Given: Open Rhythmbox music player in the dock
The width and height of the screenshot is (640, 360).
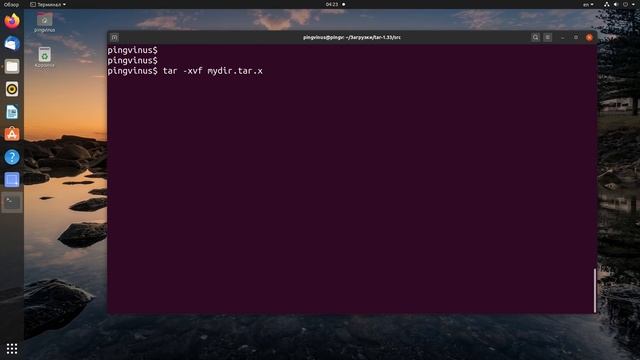Looking at the screenshot, I should coord(12,89).
